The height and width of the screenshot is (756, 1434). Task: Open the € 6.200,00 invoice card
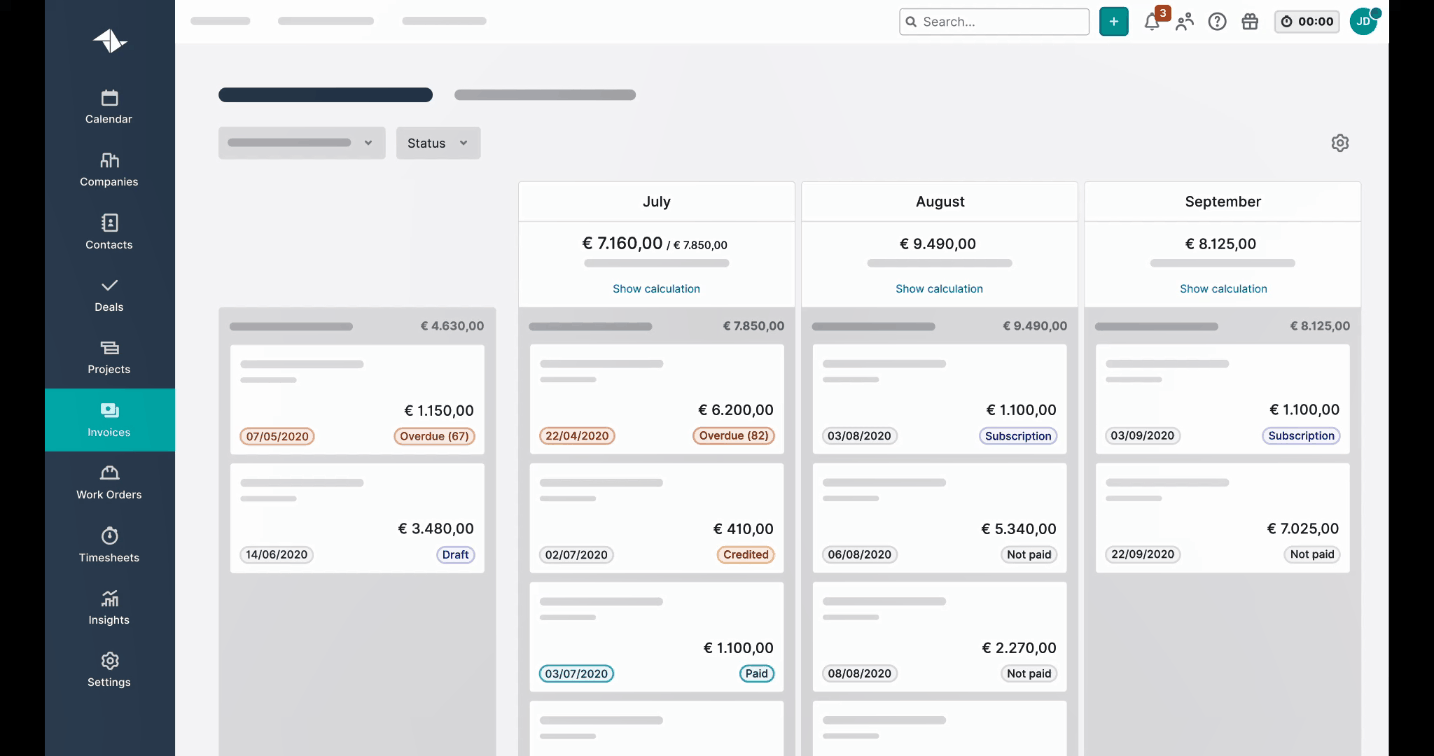[x=656, y=400]
